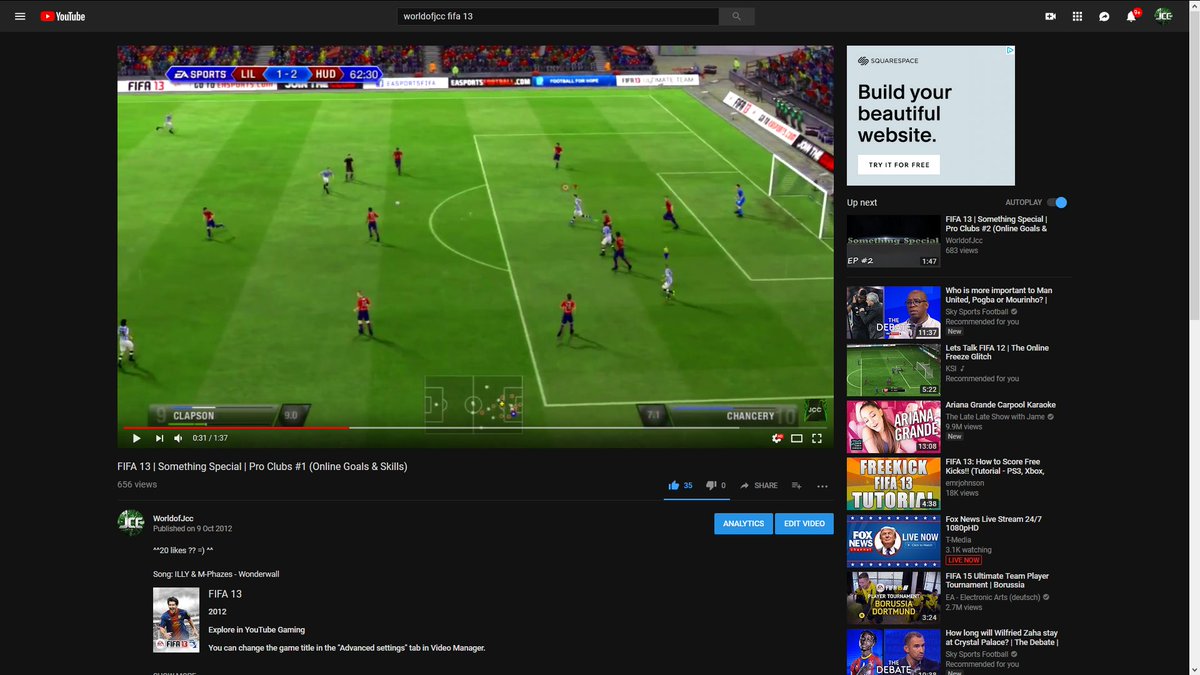
Task: Click the ANALYTICS button
Action: point(743,524)
